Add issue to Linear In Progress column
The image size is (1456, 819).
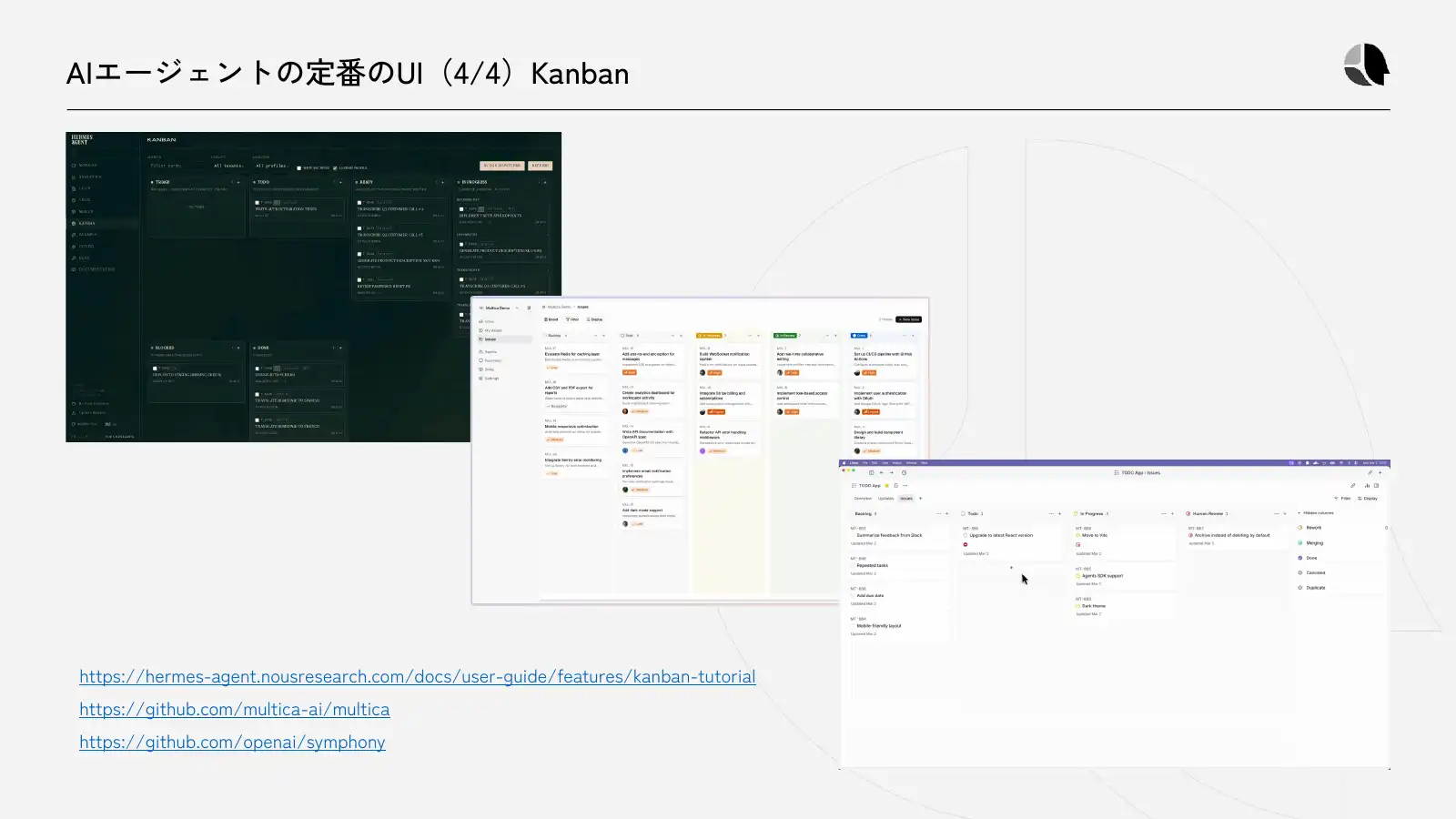click(x=1172, y=513)
